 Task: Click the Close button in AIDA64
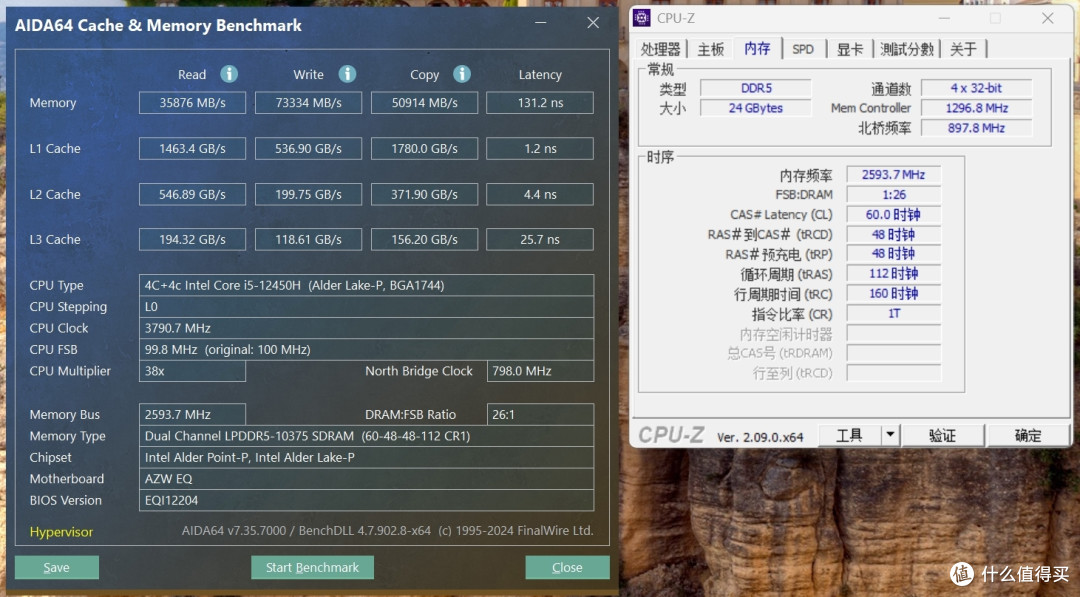click(567, 567)
